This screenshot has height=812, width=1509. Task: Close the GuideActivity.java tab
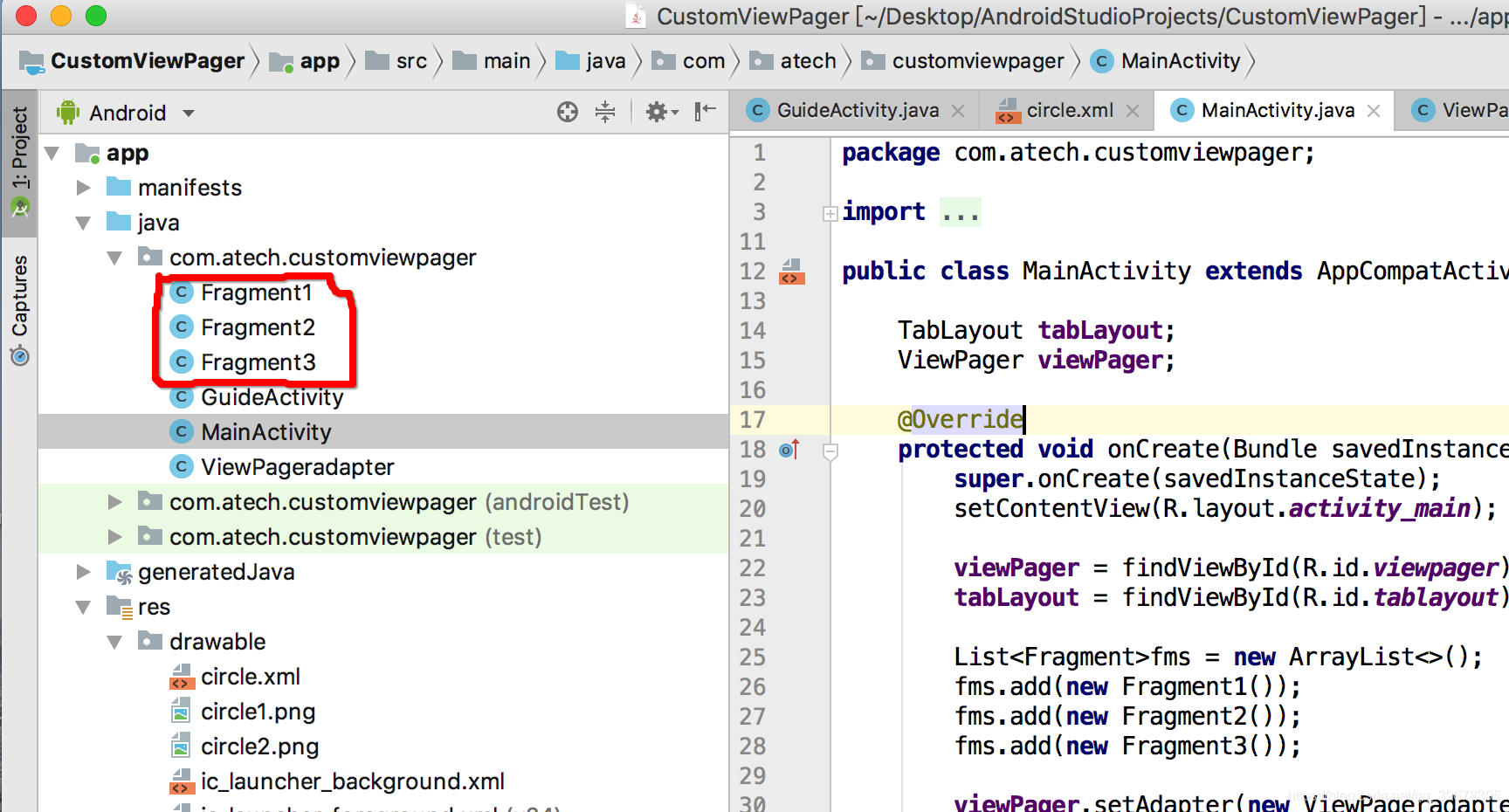(958, 111)
